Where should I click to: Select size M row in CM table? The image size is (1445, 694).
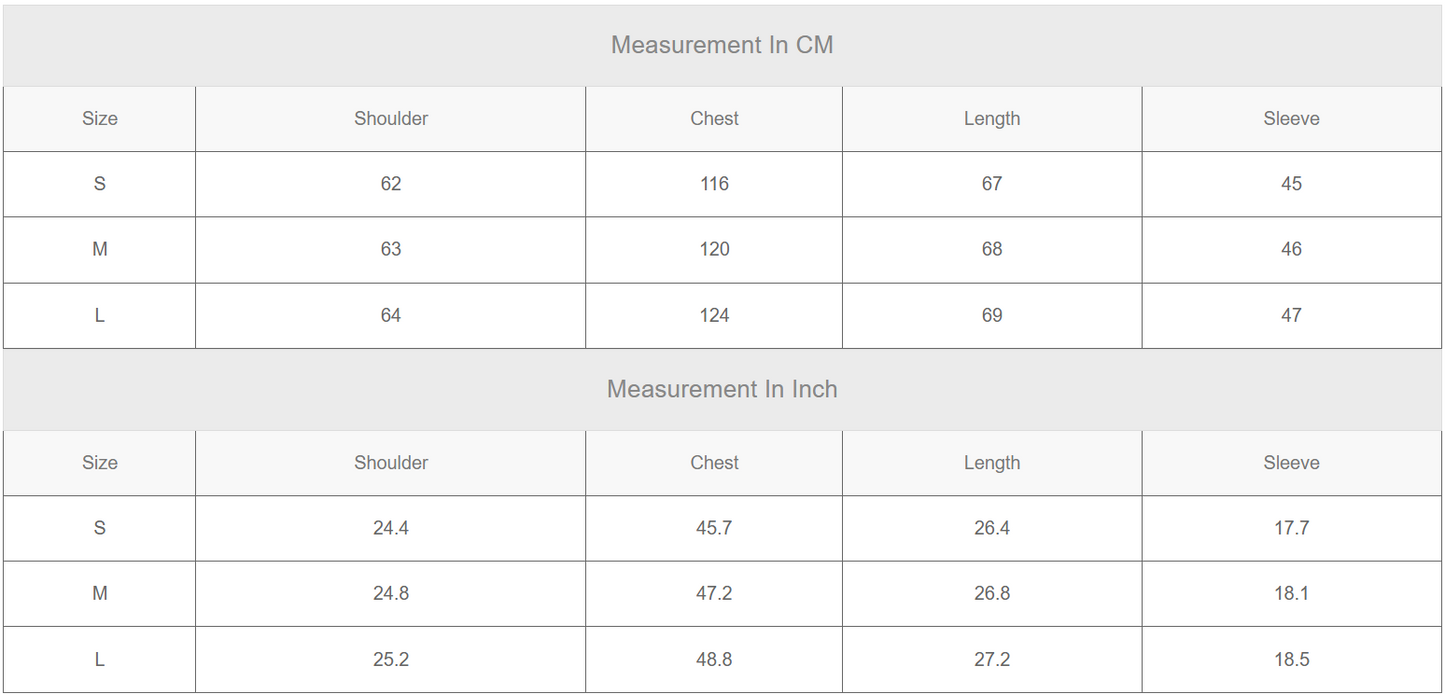722,250
